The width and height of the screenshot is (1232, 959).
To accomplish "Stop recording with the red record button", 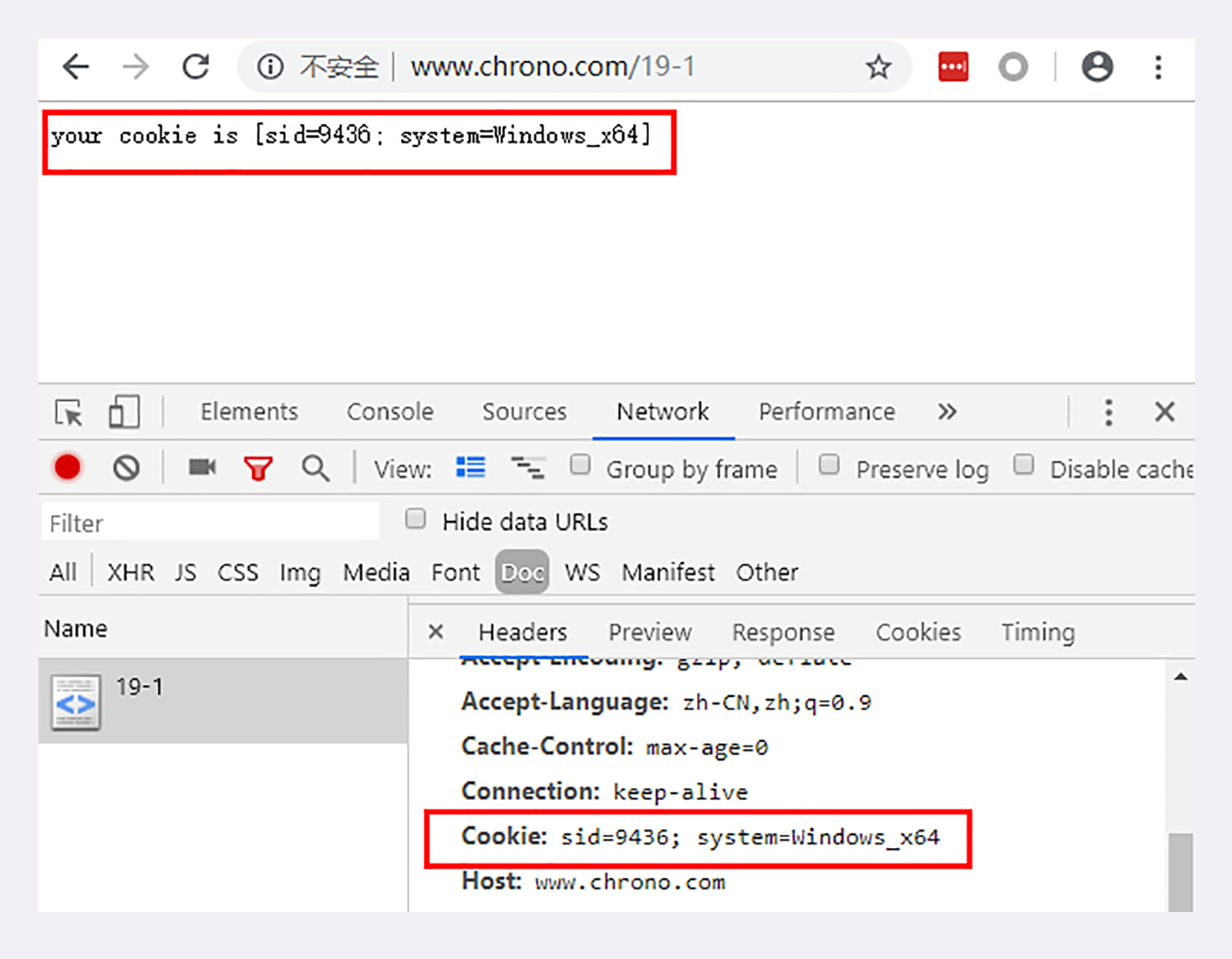I will (x=67, y=468).
